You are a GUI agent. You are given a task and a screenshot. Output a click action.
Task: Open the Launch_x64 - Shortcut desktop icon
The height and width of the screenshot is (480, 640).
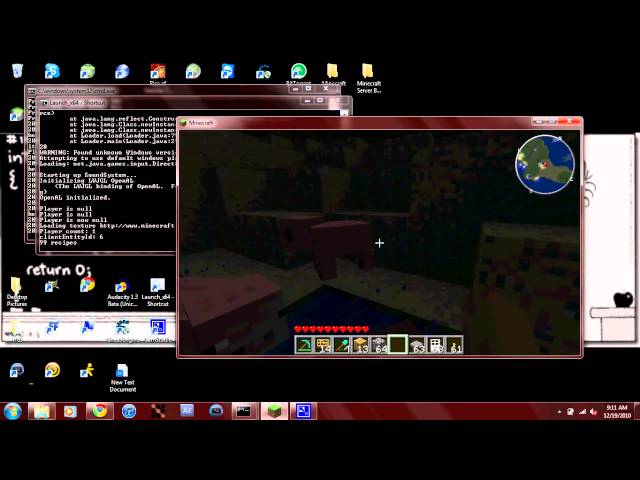click(158, 293)
